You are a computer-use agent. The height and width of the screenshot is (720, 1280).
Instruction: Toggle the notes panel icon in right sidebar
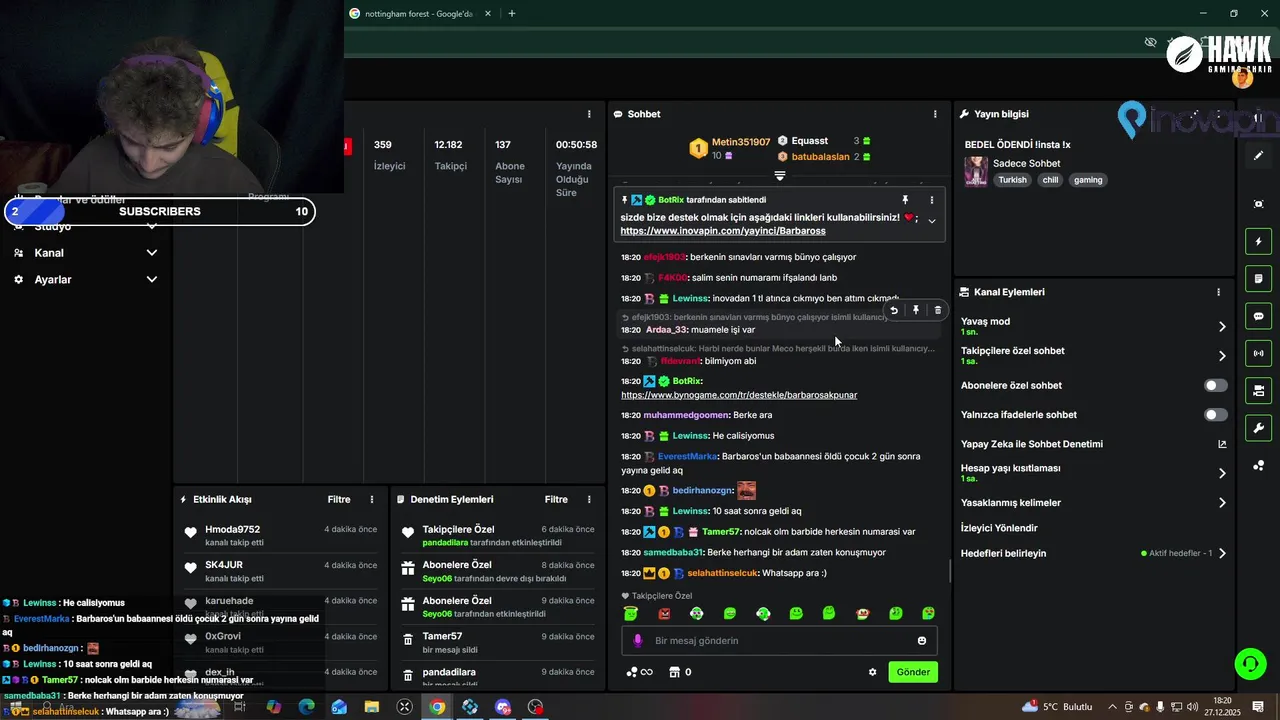click(x=1258, y=278)
